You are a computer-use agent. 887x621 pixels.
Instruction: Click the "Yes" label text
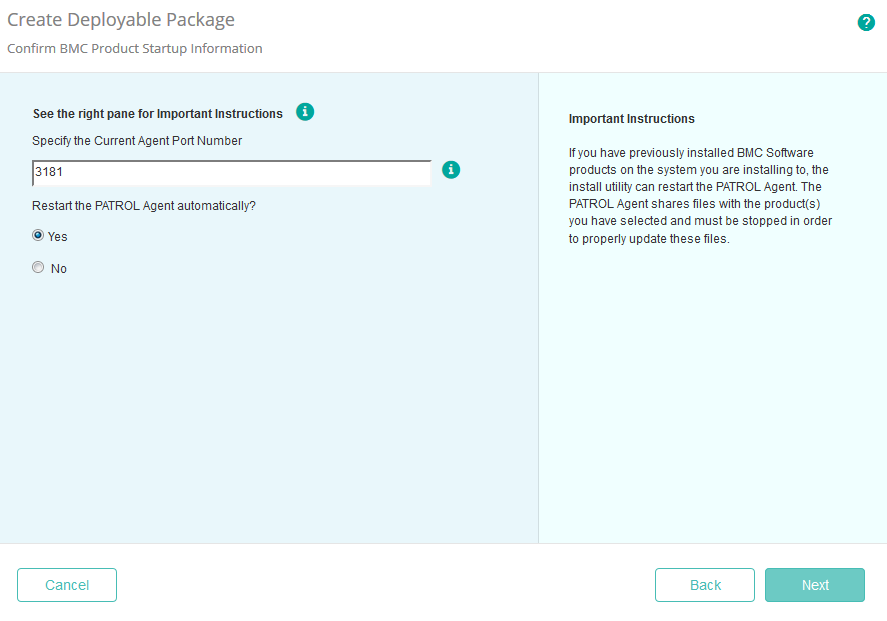point(57,235)
